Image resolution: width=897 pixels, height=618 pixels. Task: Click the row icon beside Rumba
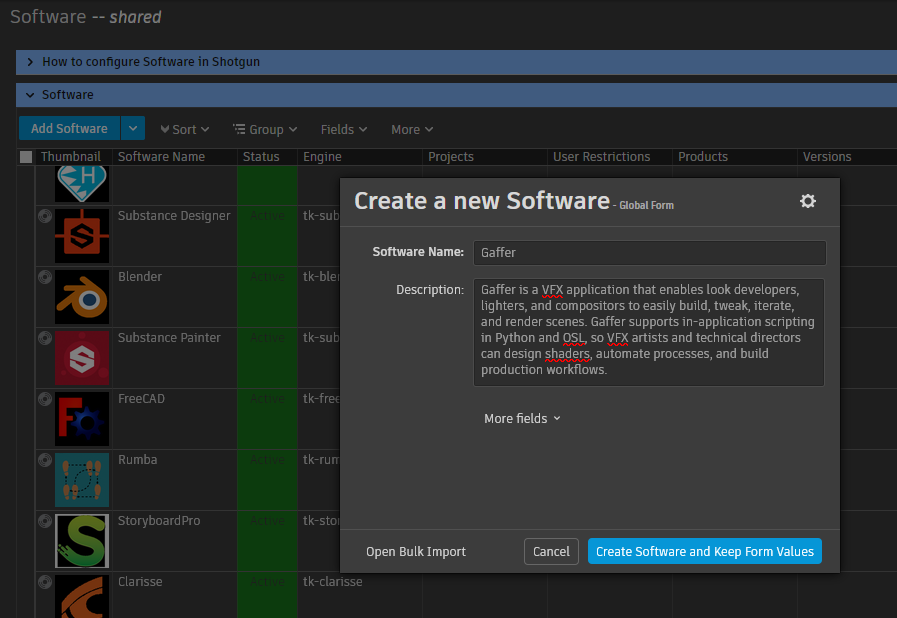(45, 460)
